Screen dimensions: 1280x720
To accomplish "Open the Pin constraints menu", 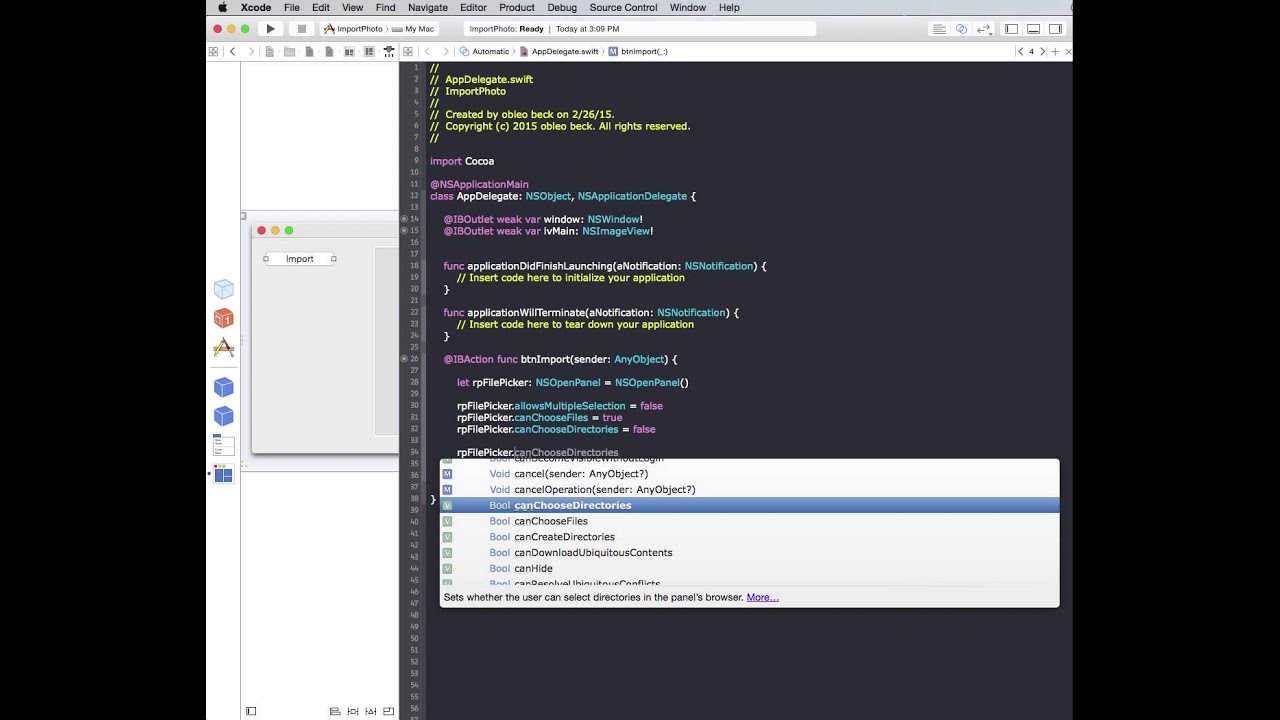I will pyautogui.click(x=352, y=711).
